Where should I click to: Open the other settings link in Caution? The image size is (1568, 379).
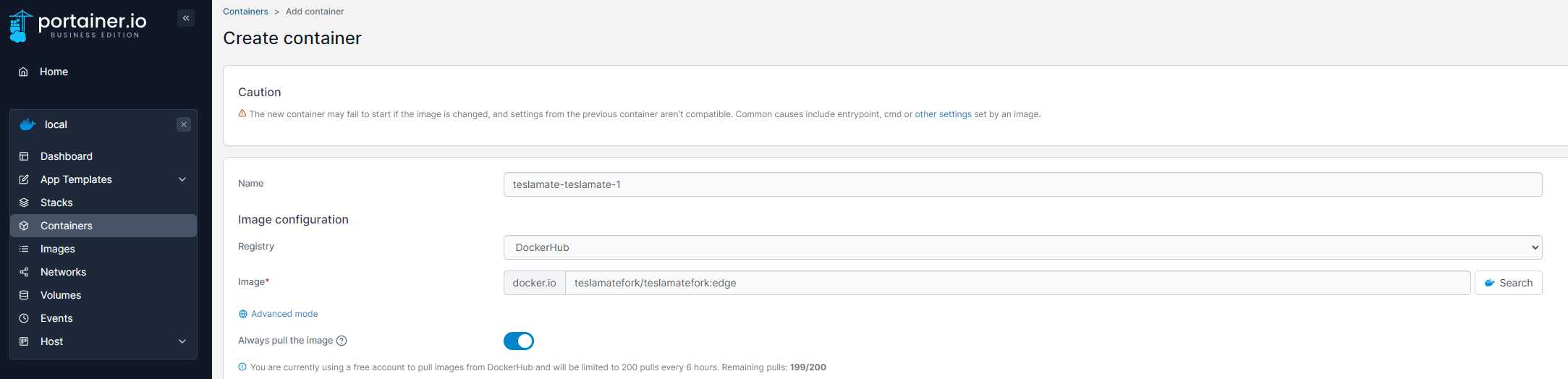point(943,114)
